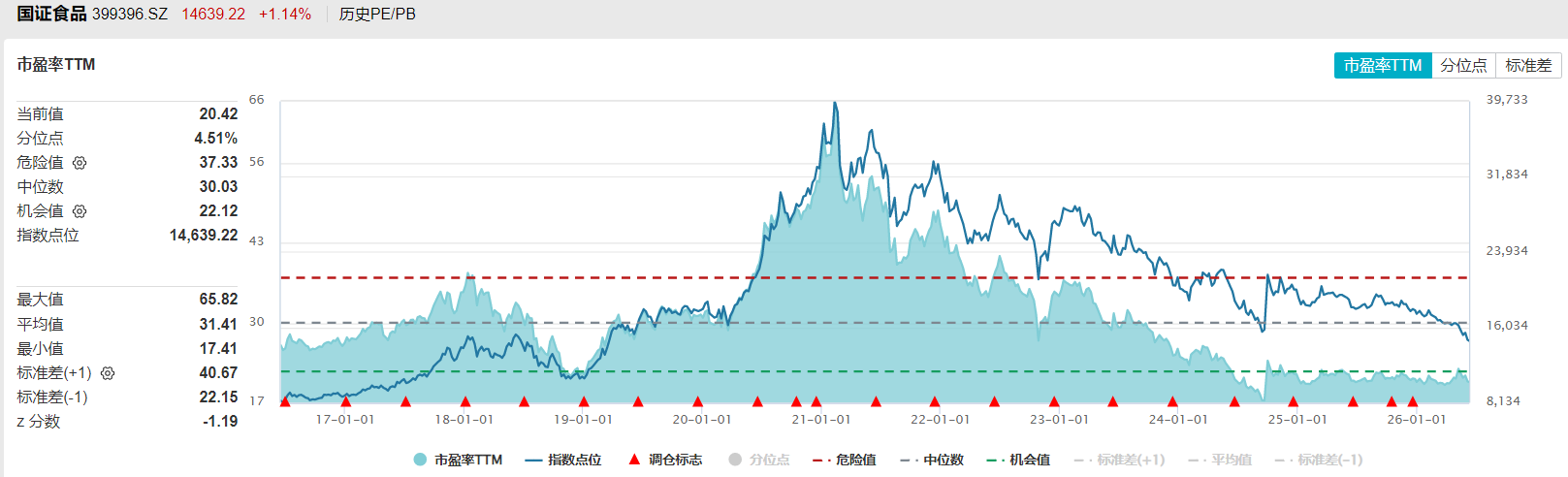Click the 国证食品 index name in header

coord(51,14)
